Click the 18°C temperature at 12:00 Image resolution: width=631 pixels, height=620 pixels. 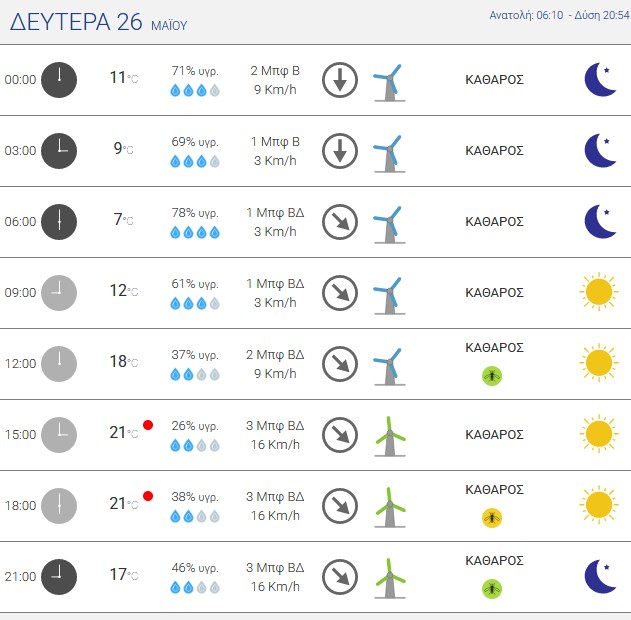click(124, 362)
